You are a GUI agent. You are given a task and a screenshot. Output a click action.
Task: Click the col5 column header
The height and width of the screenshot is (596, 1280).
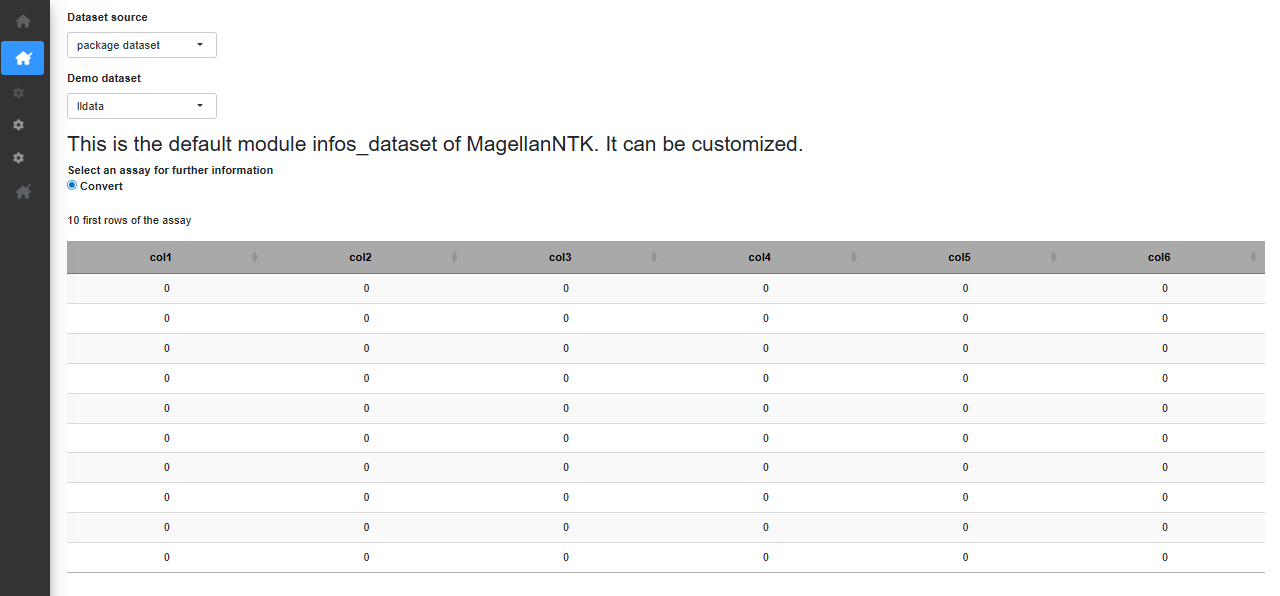[x=959, y=257]
